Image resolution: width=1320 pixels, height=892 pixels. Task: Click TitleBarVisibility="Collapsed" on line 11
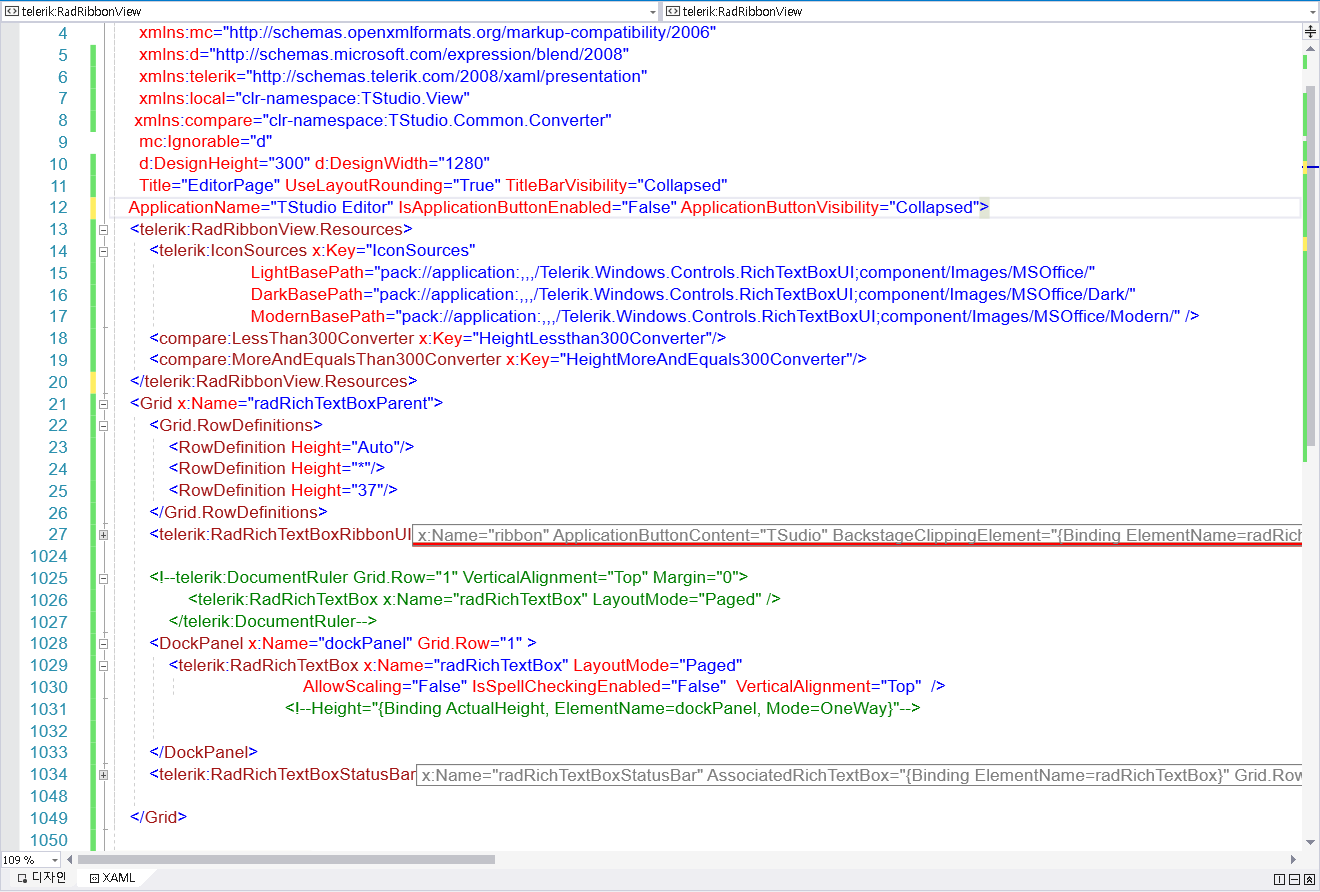[x=616, y=186]
